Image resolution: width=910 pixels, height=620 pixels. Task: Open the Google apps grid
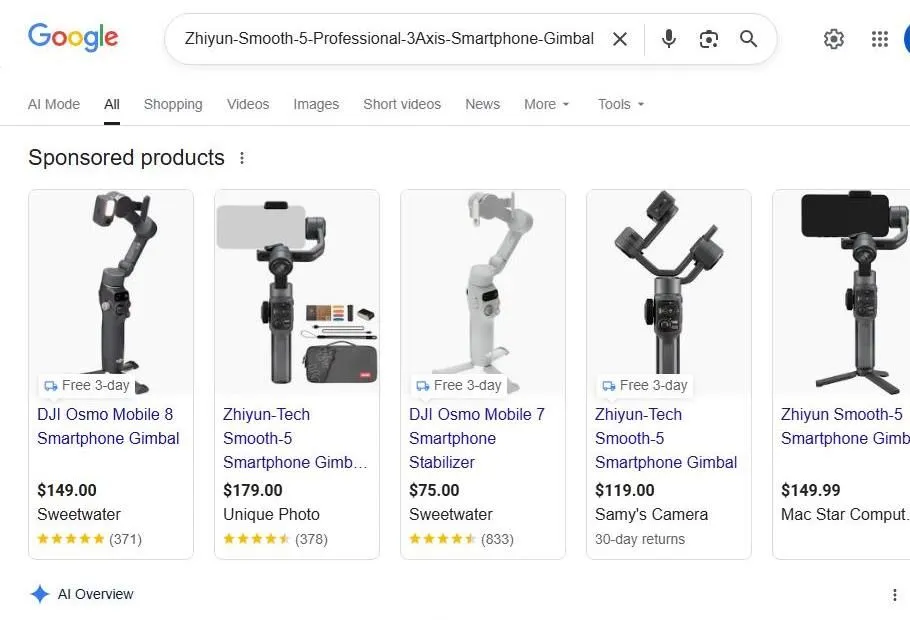879,38
